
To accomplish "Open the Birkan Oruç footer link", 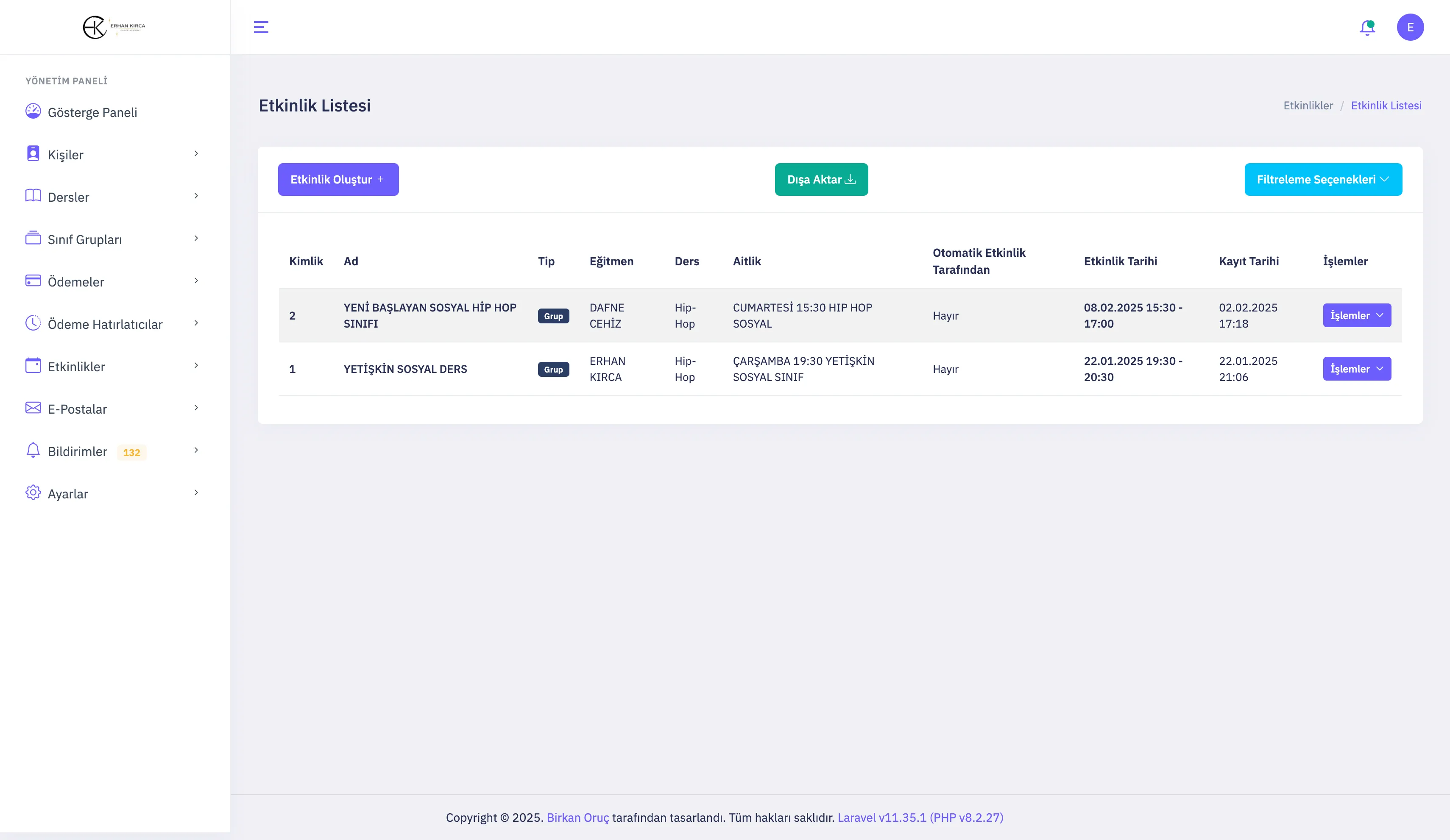I will [x=577, y=818].
